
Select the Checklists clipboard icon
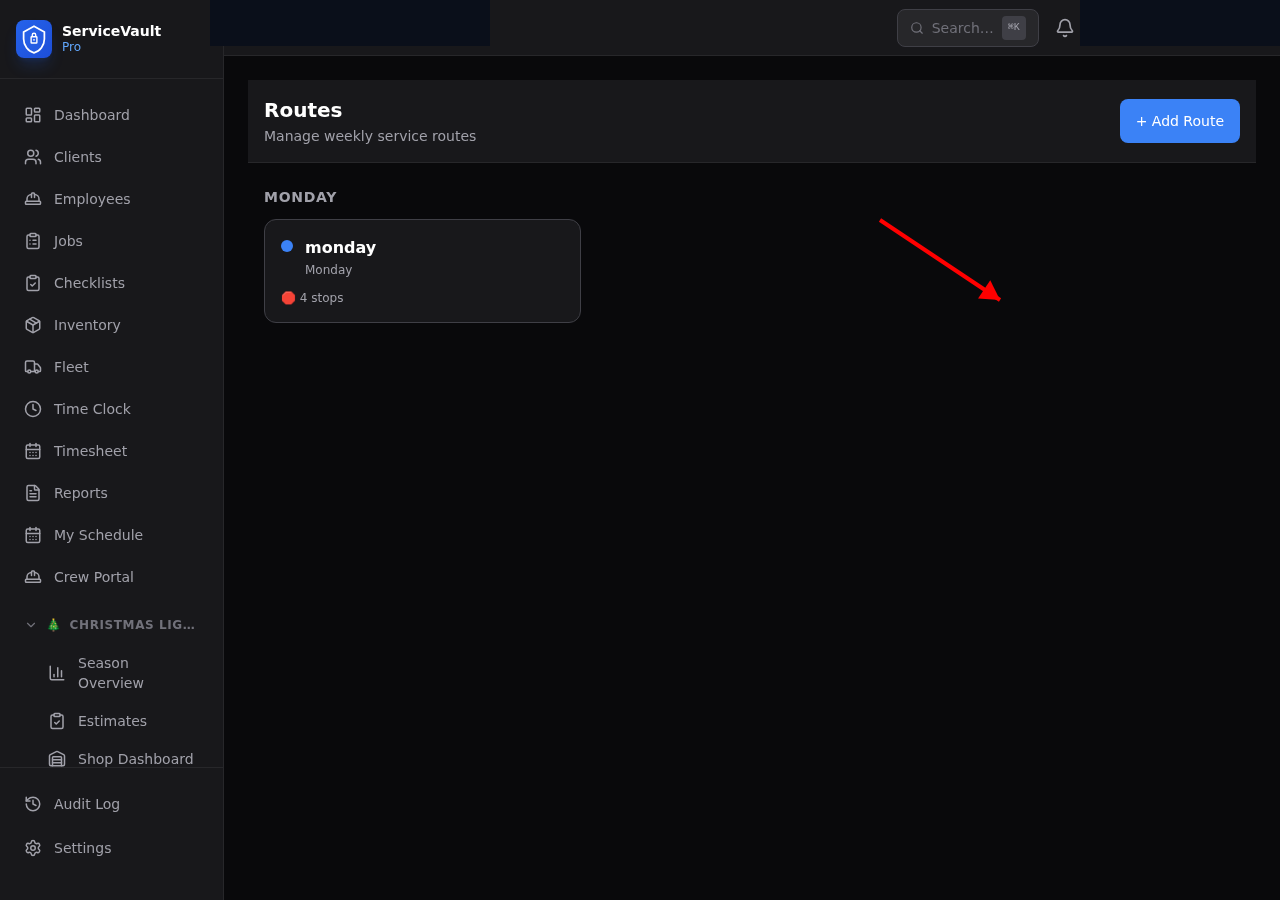[31, 283]
